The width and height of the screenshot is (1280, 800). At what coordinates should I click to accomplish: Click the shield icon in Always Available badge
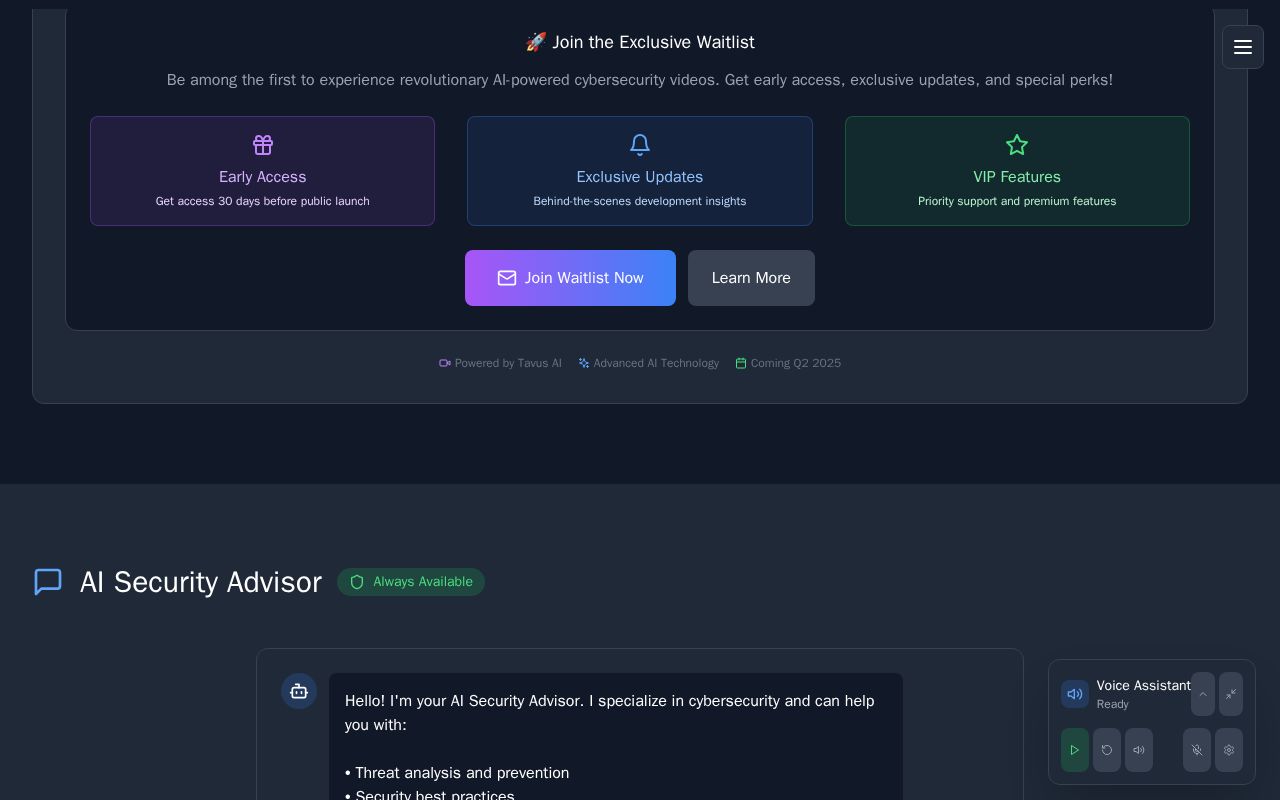357,582
